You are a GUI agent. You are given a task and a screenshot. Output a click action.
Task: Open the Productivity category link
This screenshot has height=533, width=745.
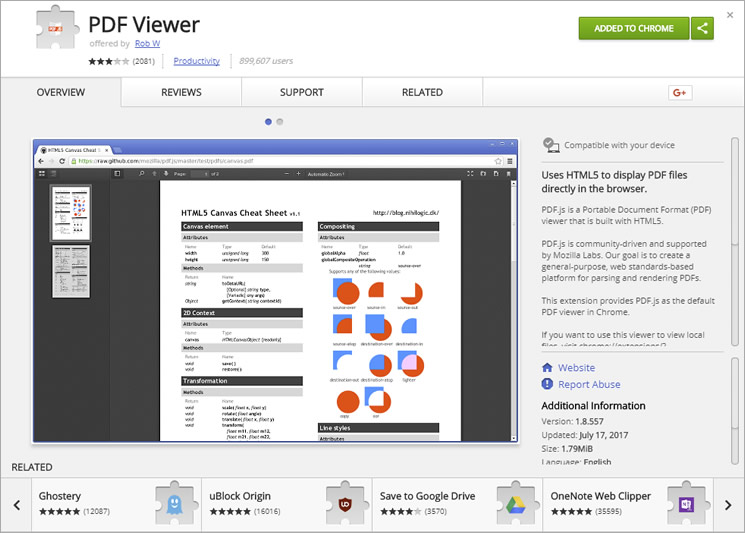(197, 61)
